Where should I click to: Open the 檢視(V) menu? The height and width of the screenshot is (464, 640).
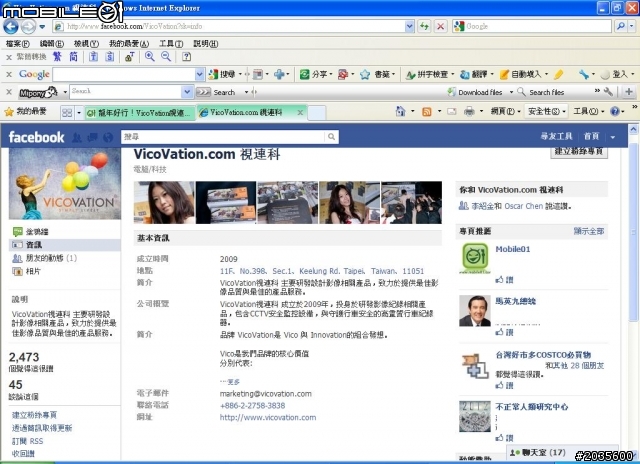coord(86,44)
